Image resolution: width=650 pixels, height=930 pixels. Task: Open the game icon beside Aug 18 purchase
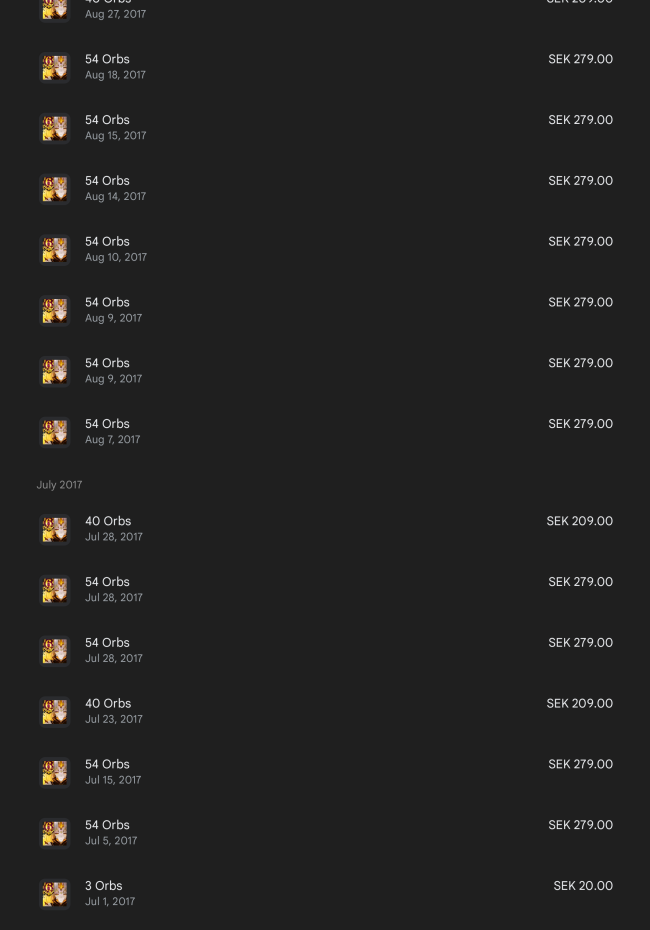pos(55,68)
